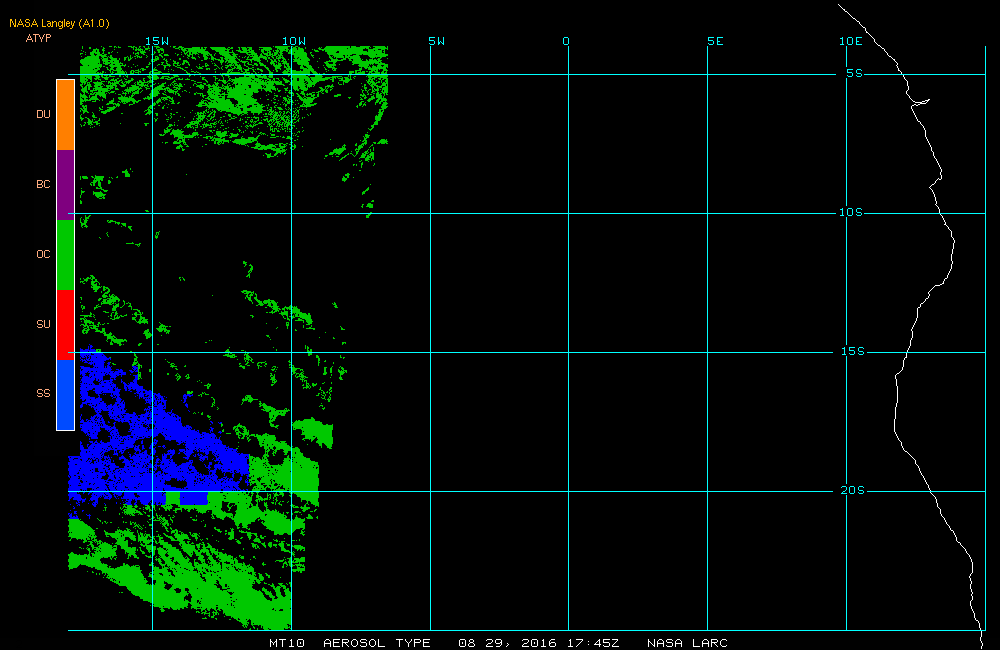This screenshot has width=1000, height=650.
Task: Click the 15W longitude label
Action: (157, 41)
